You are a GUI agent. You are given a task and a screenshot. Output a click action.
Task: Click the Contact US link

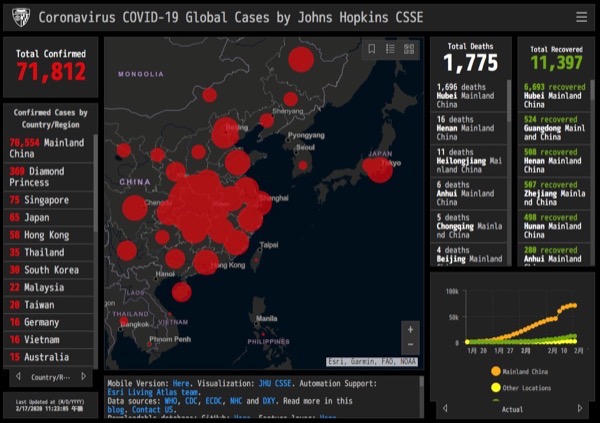tap(153, 410)
